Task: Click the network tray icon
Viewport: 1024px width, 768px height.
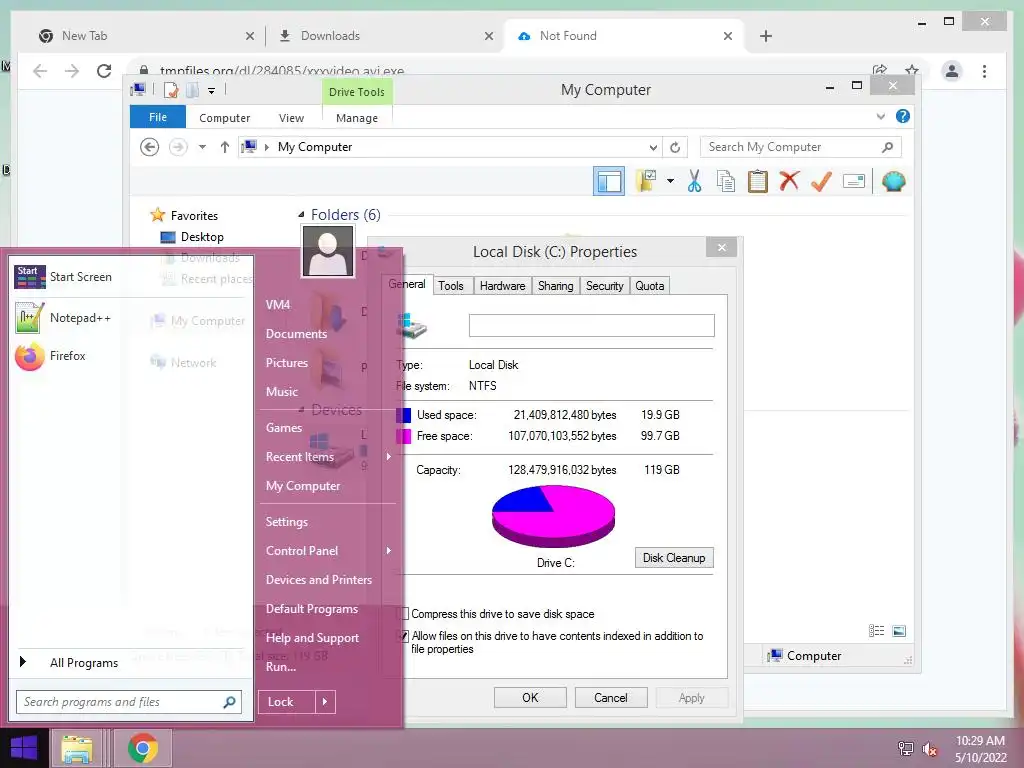Action: click(x=906, y=749)
